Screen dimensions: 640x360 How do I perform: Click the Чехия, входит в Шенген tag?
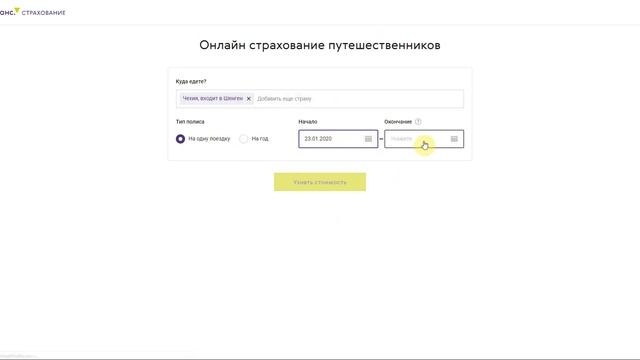[x=216, y=99]
